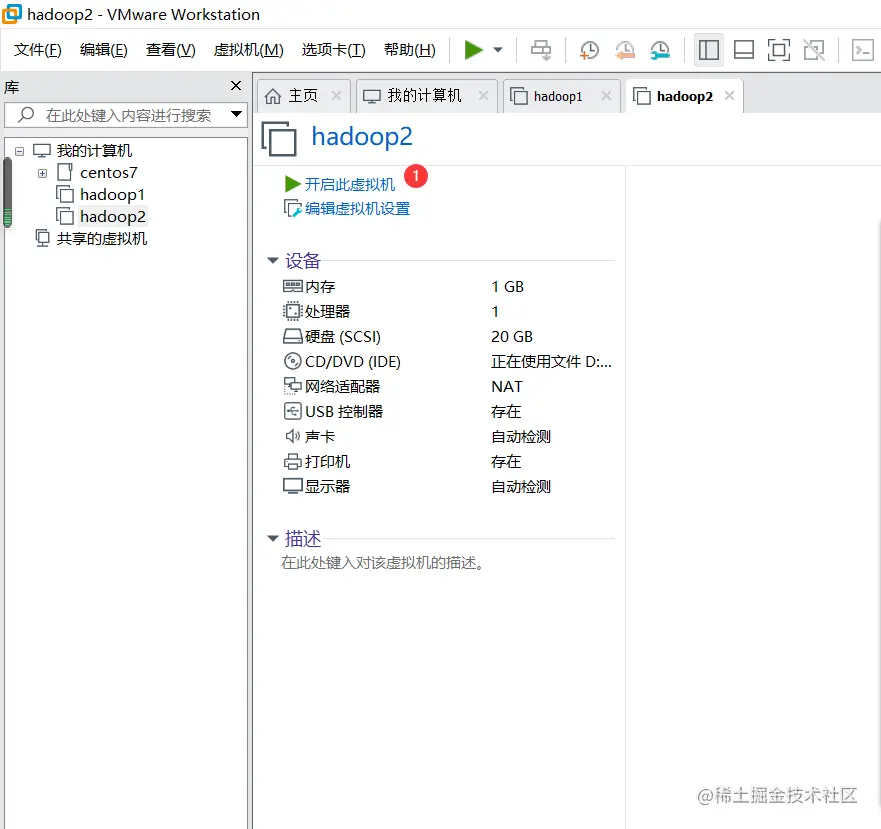
Task: Switch to the 主页 tab
Action: 303,96
